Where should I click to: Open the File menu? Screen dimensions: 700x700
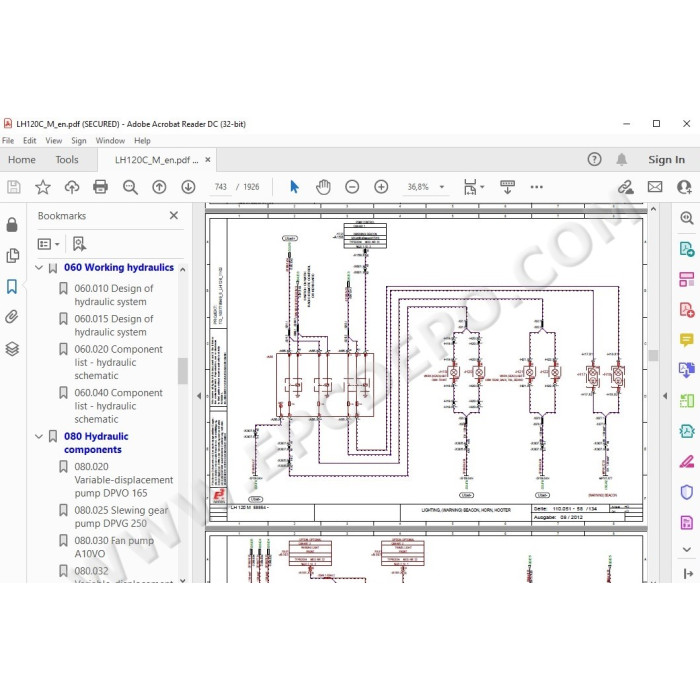coord(8,141)
